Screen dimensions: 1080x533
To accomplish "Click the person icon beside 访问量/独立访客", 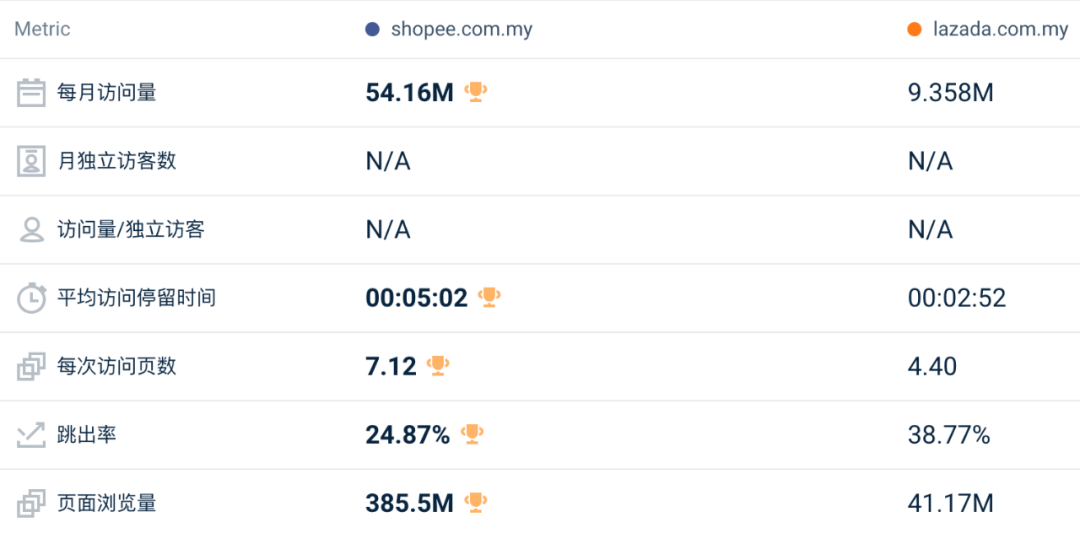I will pos(32,230).
